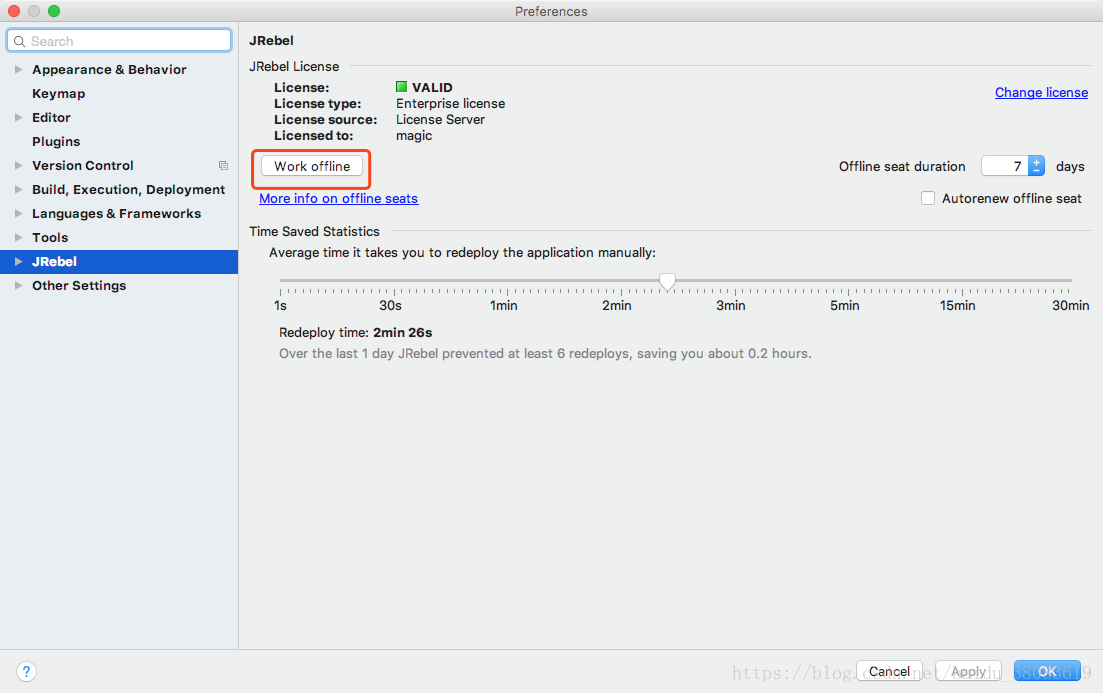Expand Version Control settings node
This screenshot has width=1103, height=693.
[19, 165]
